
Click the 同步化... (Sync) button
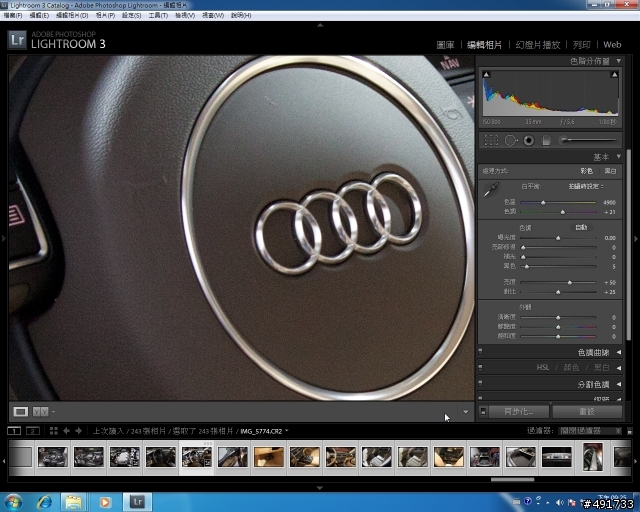click(x=518, y=412)
